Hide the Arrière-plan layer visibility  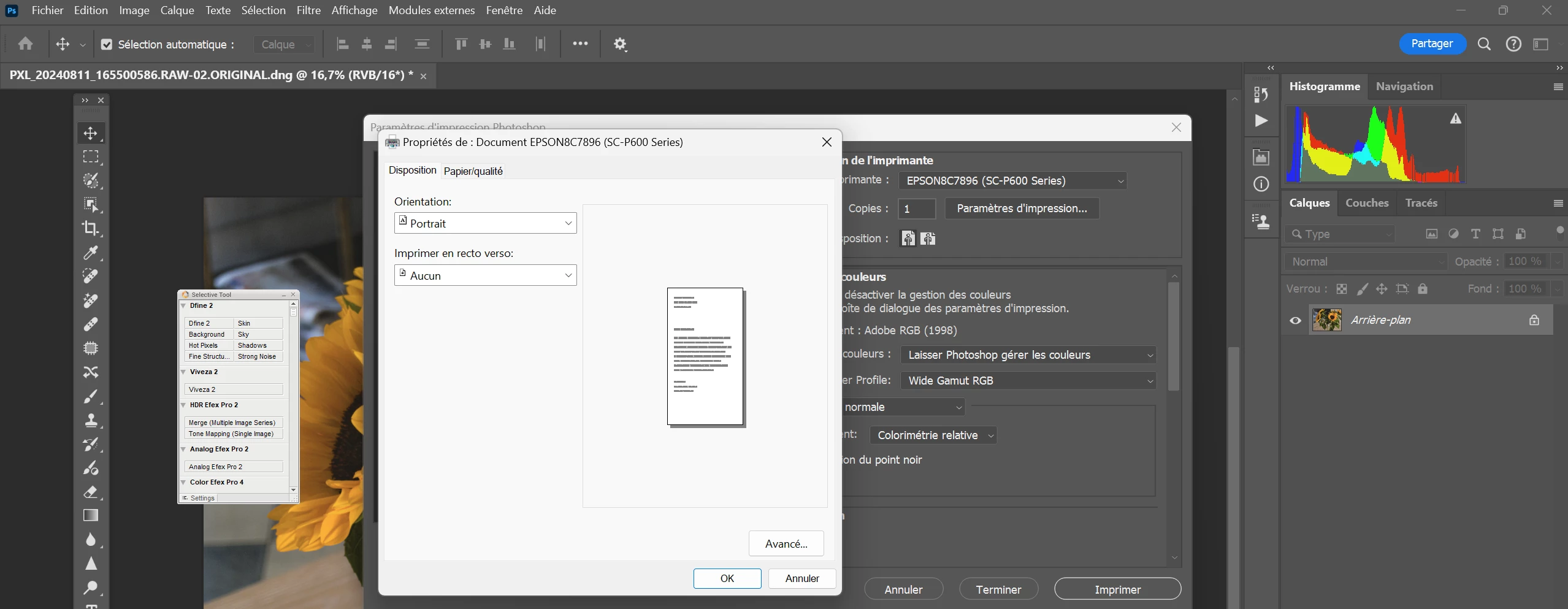click(x=1295, y=320)
